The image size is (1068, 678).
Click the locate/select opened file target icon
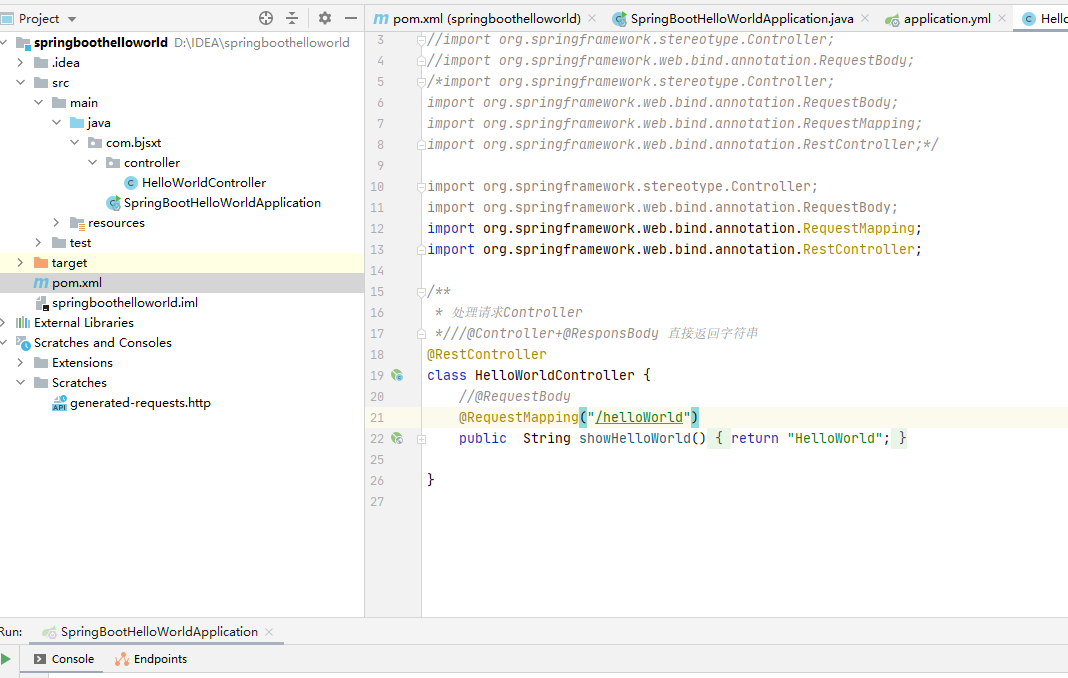click(266, 18)
